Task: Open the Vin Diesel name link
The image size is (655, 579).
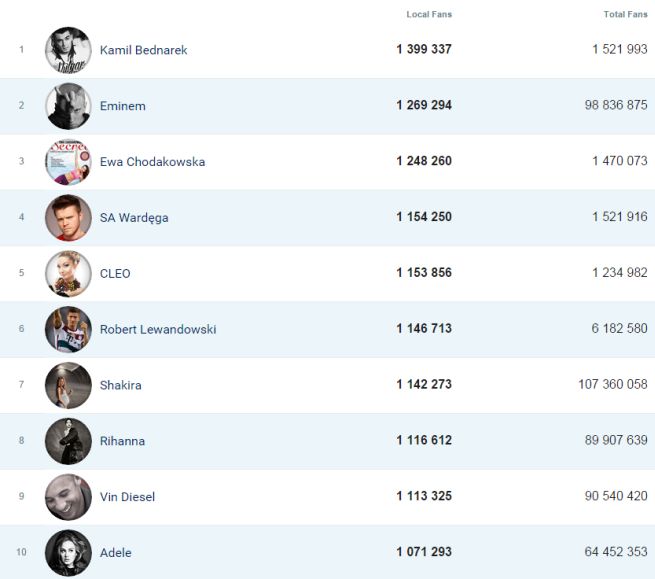Action: (x=127, y=497)
